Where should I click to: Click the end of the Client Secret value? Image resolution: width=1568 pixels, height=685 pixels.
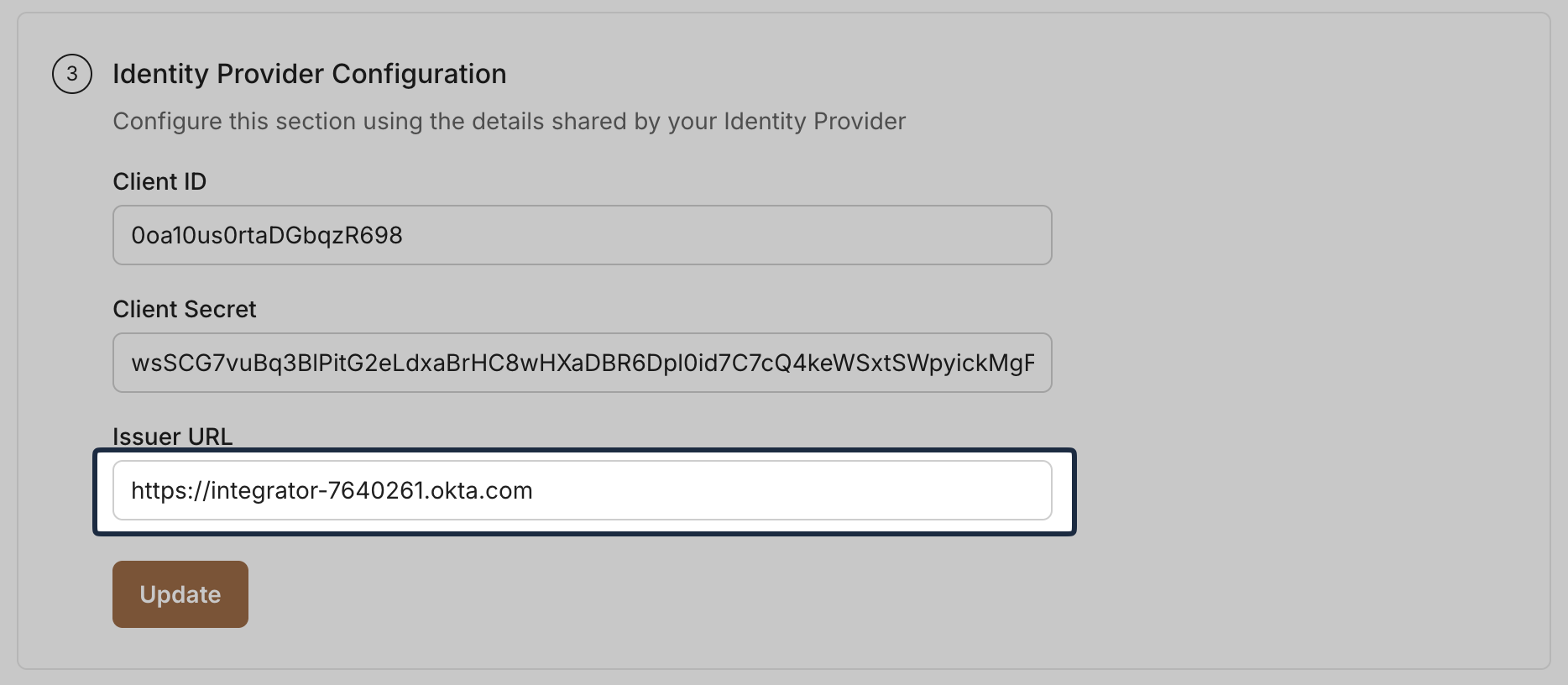pos(1037,362)
